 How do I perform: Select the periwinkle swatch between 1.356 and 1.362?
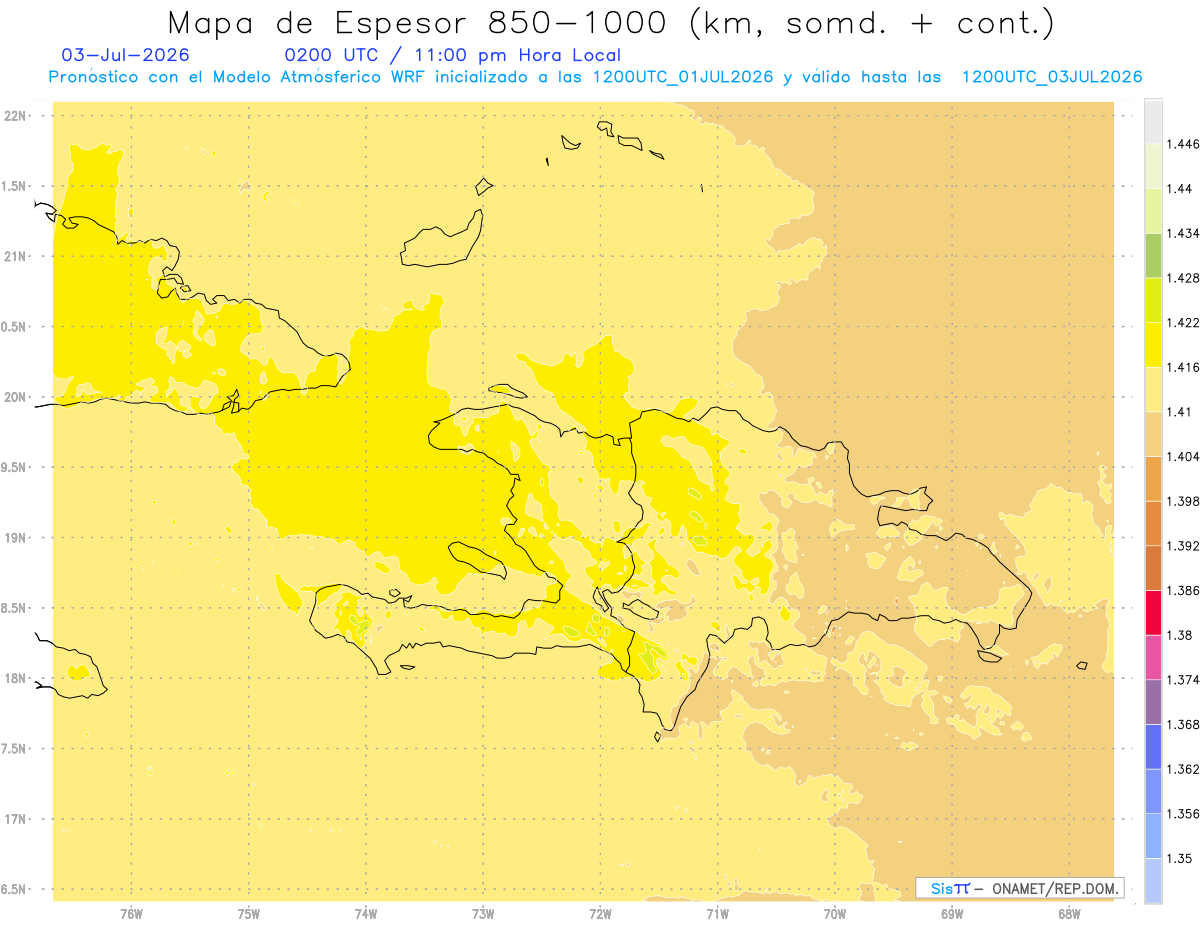(1153, 791)
